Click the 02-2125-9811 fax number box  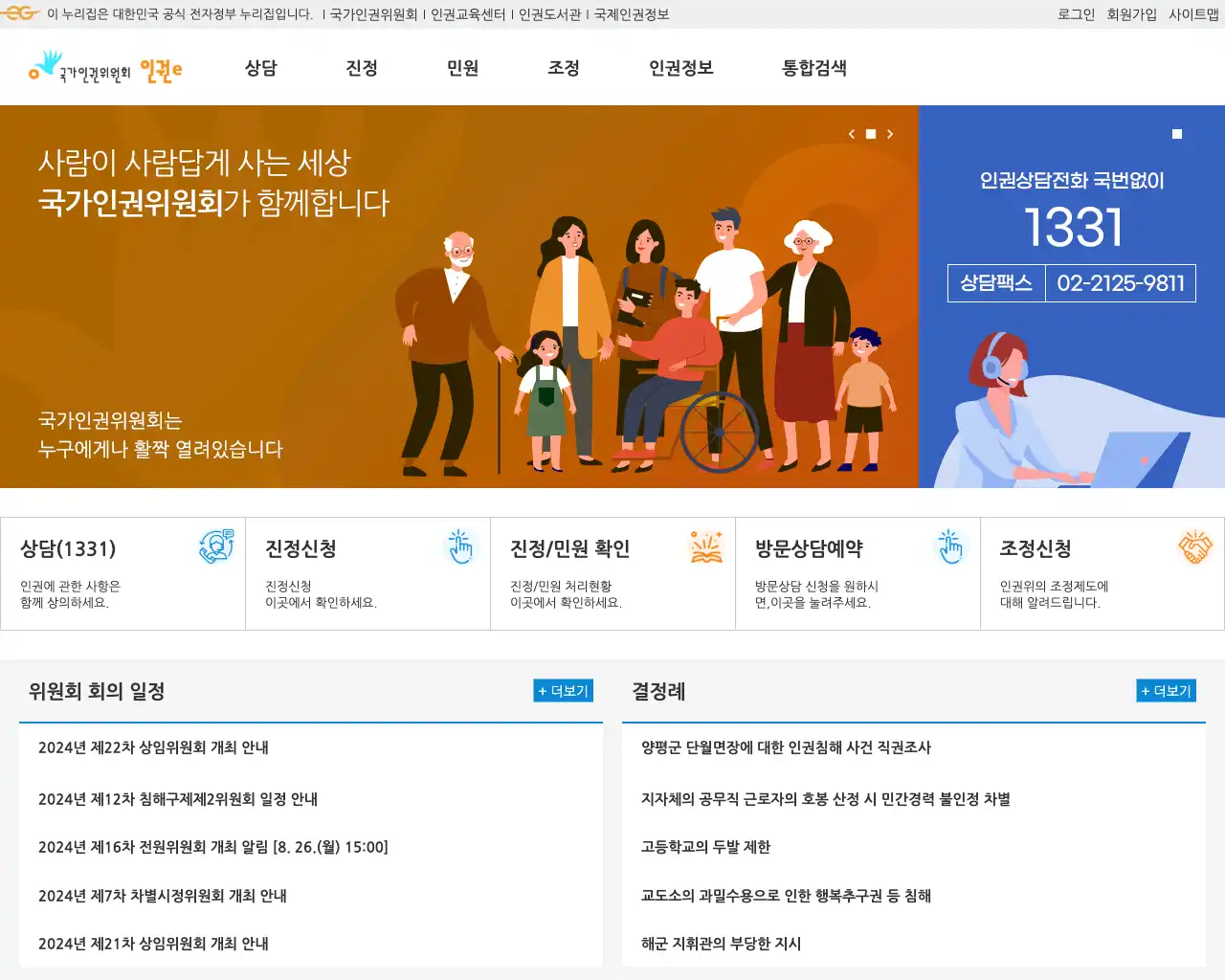pyautogui.click(x=1122, y=282)
